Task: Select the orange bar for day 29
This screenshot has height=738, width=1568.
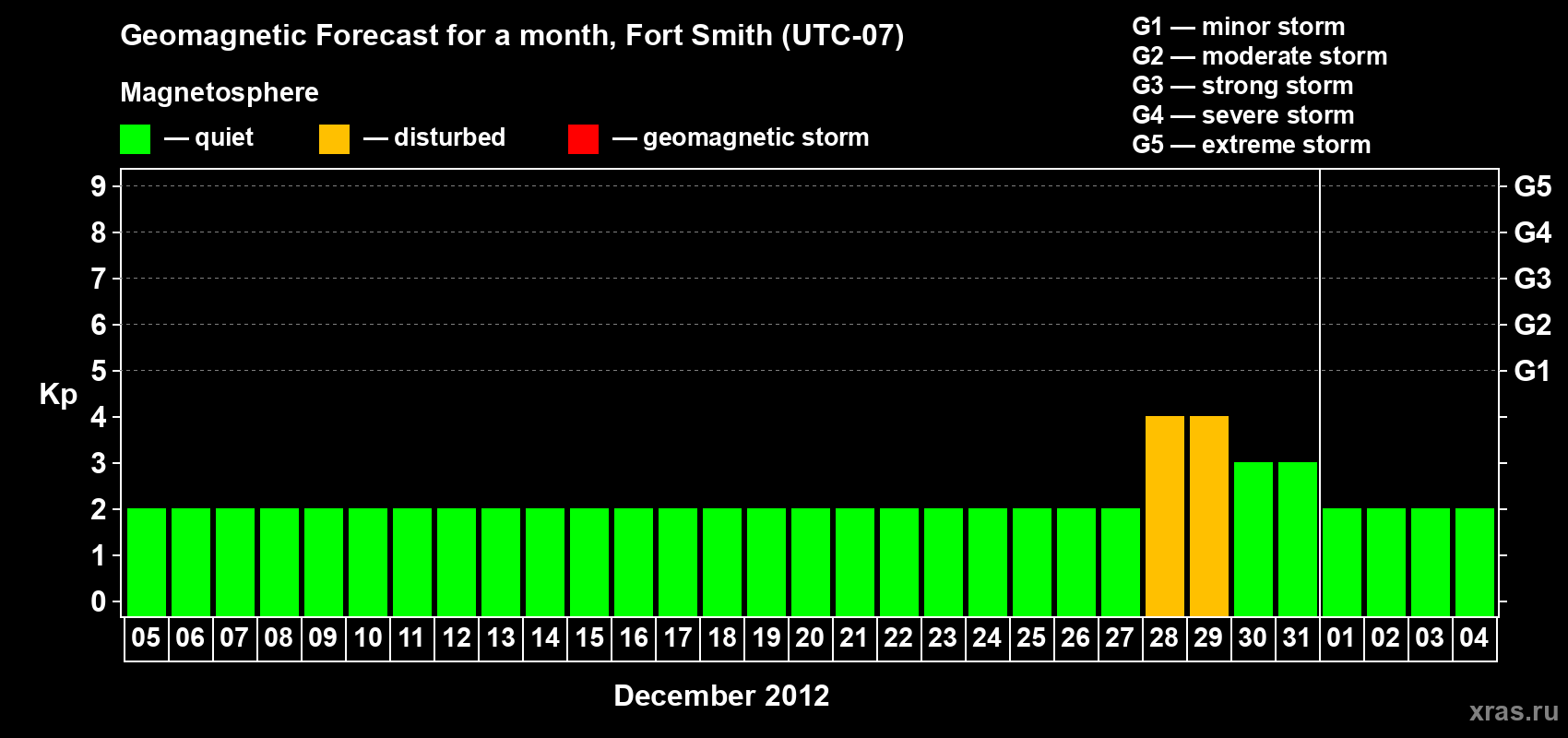Action: (x=1209, y=517)
